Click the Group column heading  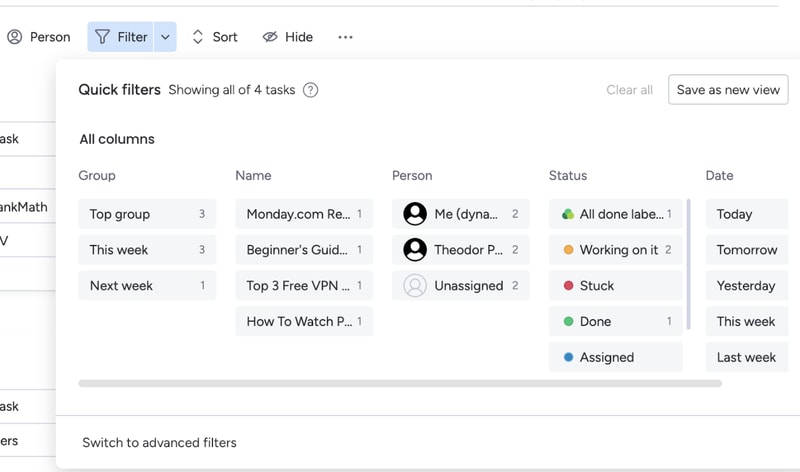click(97, 176)
